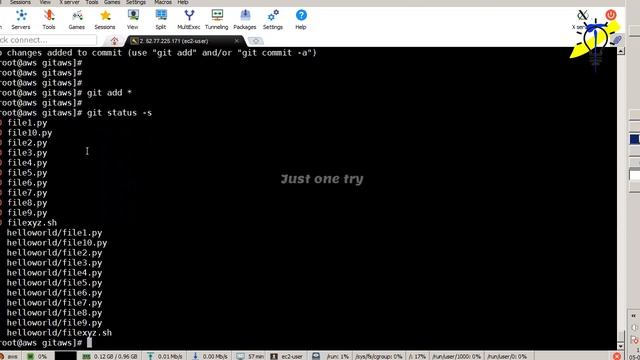The height and width of the screenshot is (360, 640).
Task: Click file10.py in the status output
Action: (x=30, y=133)
